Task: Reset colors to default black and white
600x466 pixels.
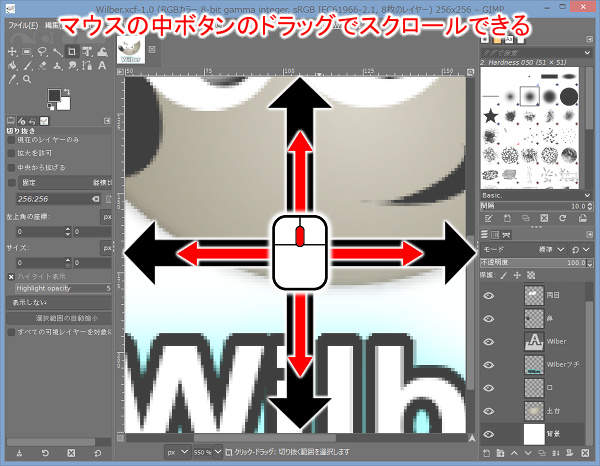Action: 51,106
